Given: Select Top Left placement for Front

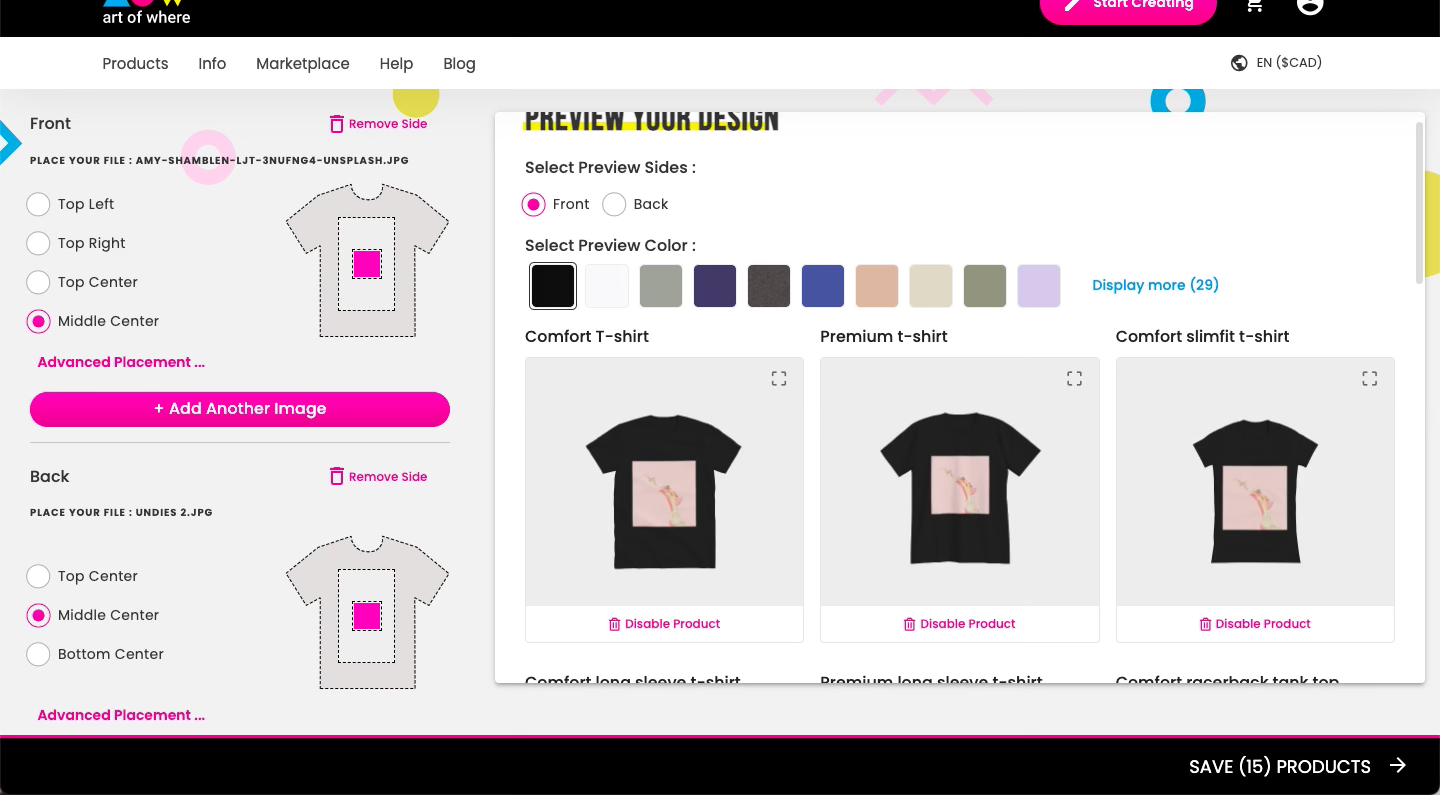Looking at the screenshot, I should (38, 204).
